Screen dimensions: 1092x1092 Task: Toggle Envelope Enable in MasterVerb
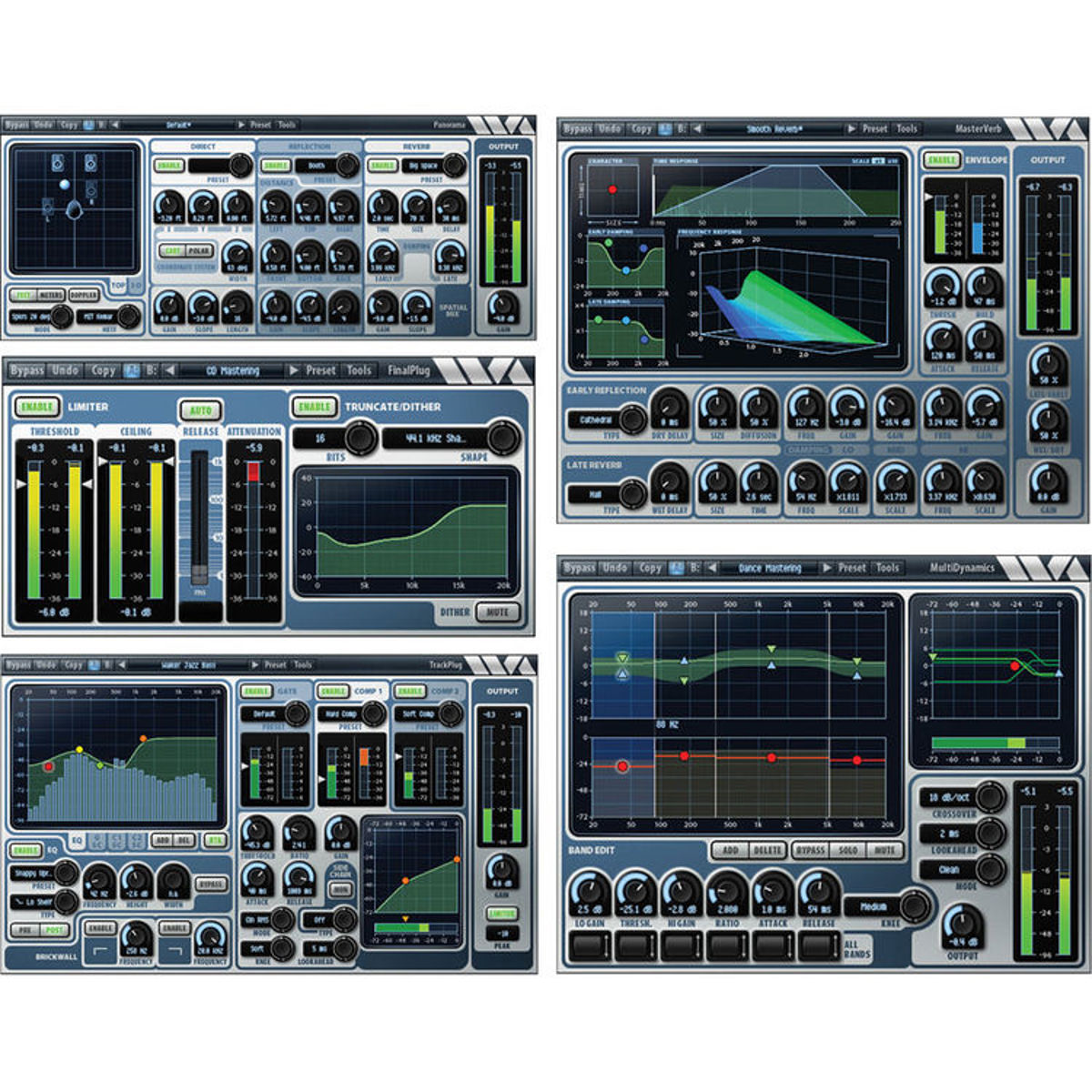pos(942,160)
